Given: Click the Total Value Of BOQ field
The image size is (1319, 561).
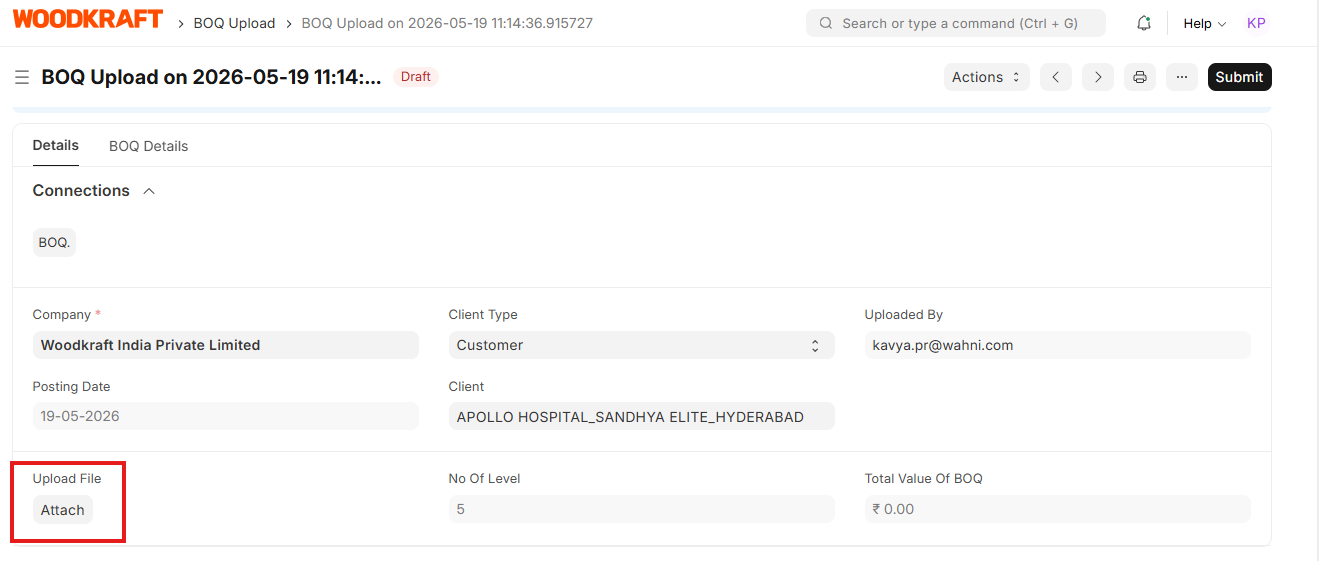Looking at the screenshot, I should pyautogui.click(x=1058, y=509).
